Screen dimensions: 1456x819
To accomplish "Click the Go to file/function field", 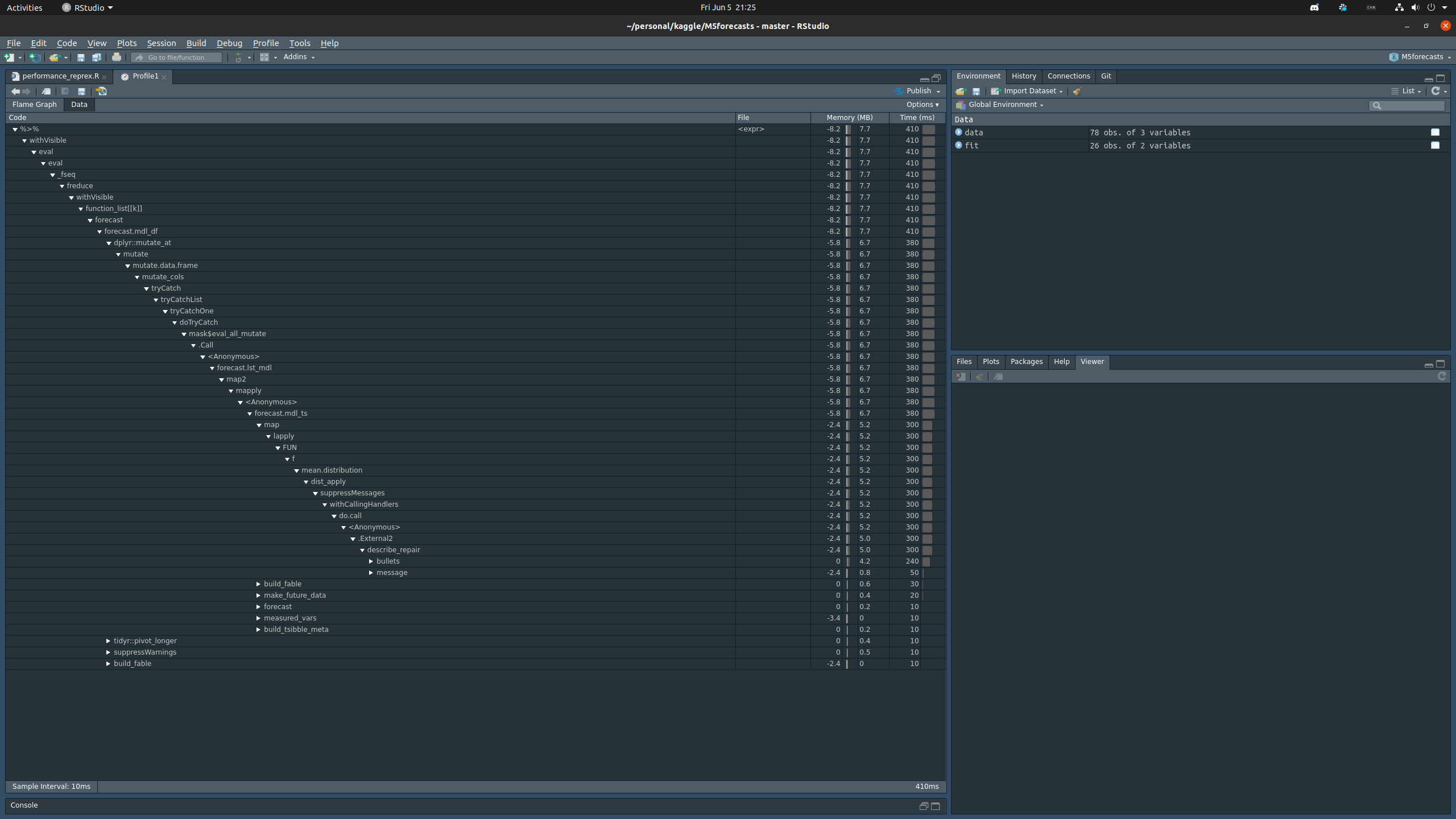I will point(176,57).
